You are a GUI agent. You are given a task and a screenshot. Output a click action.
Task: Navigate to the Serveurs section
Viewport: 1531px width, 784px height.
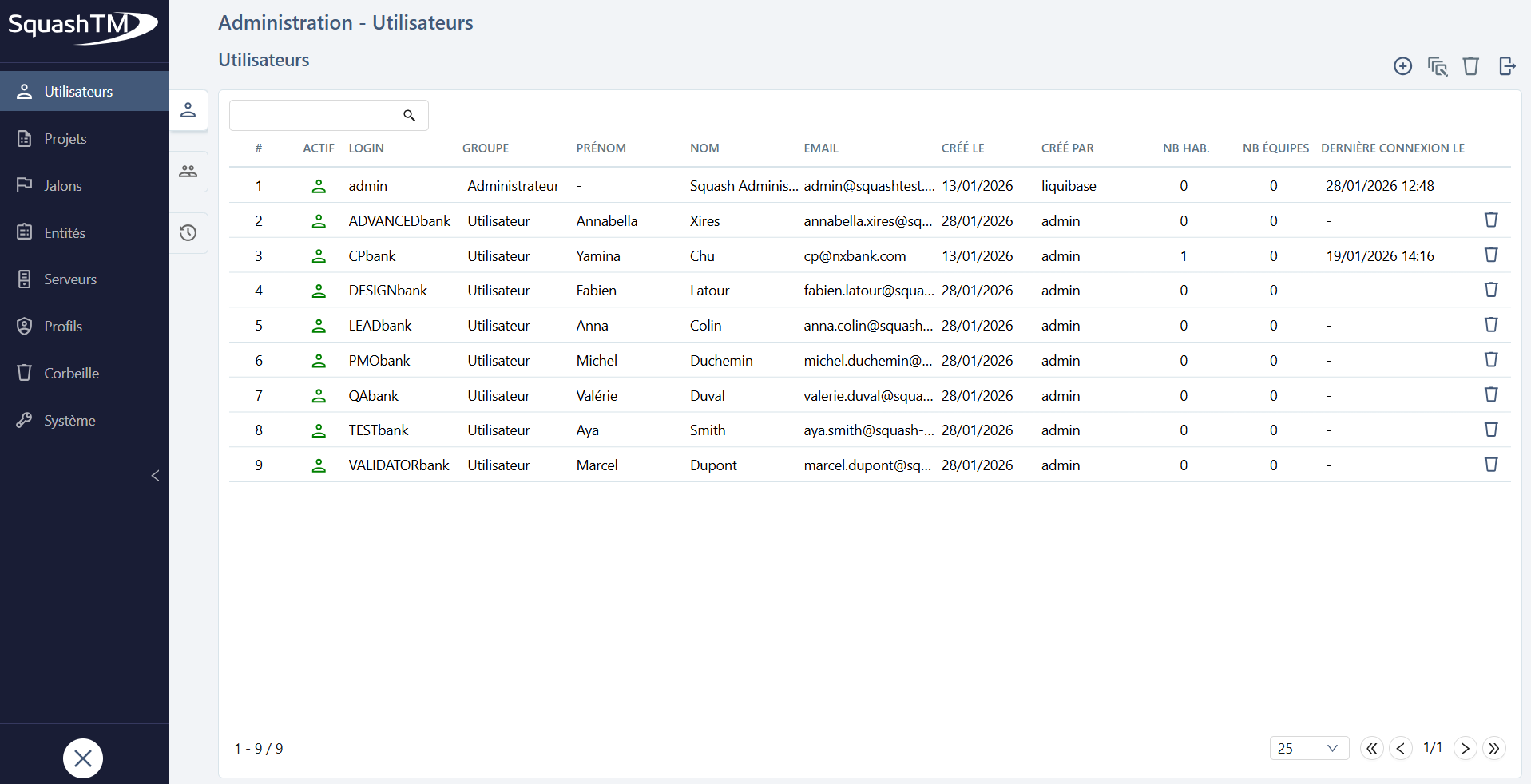pos(70,279)
